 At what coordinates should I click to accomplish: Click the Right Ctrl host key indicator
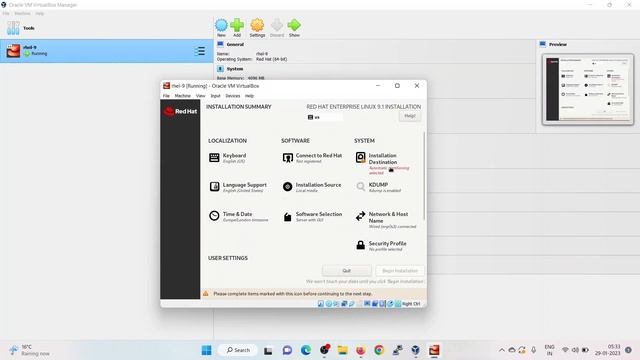(x=411, y=304)
